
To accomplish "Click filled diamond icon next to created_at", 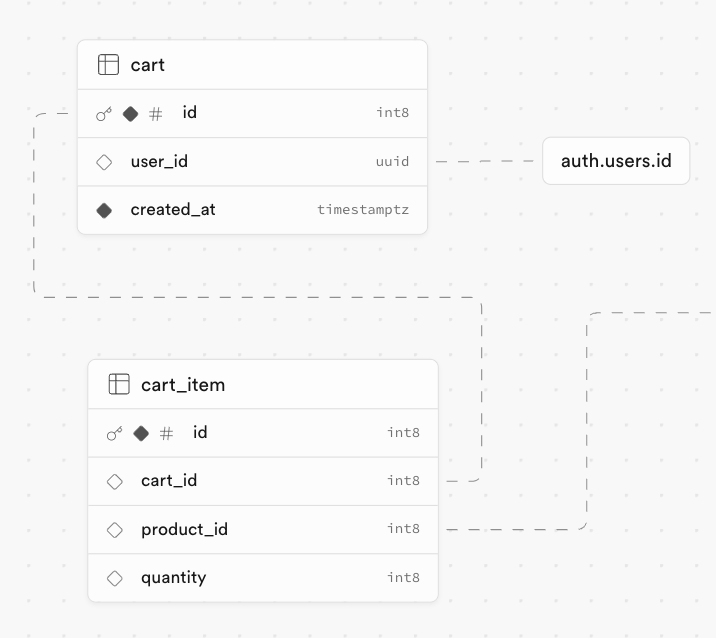I will coord(104,210).
